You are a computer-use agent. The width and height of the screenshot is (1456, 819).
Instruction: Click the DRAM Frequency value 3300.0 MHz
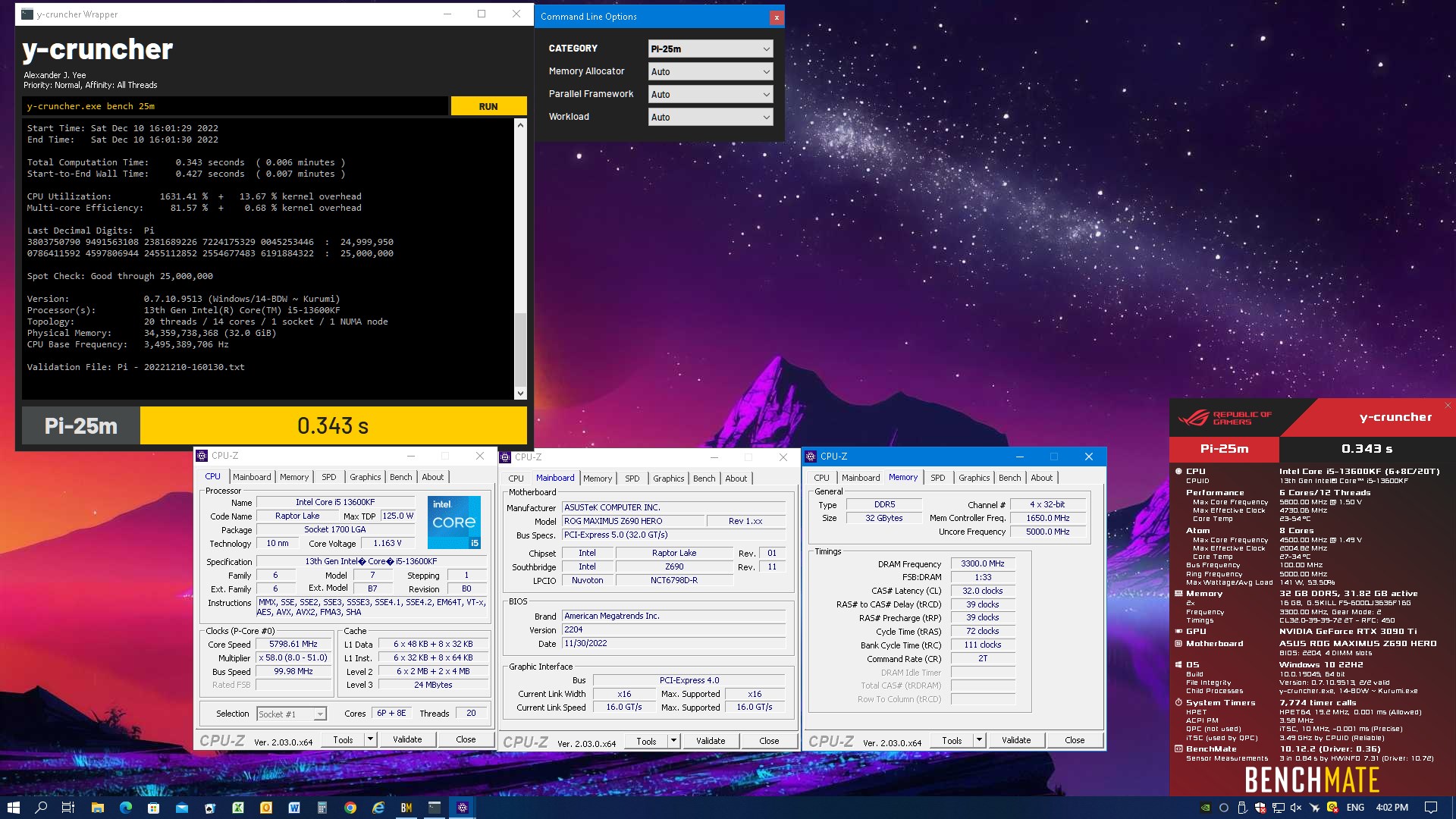pyautogui.click(x=983, y=563)
